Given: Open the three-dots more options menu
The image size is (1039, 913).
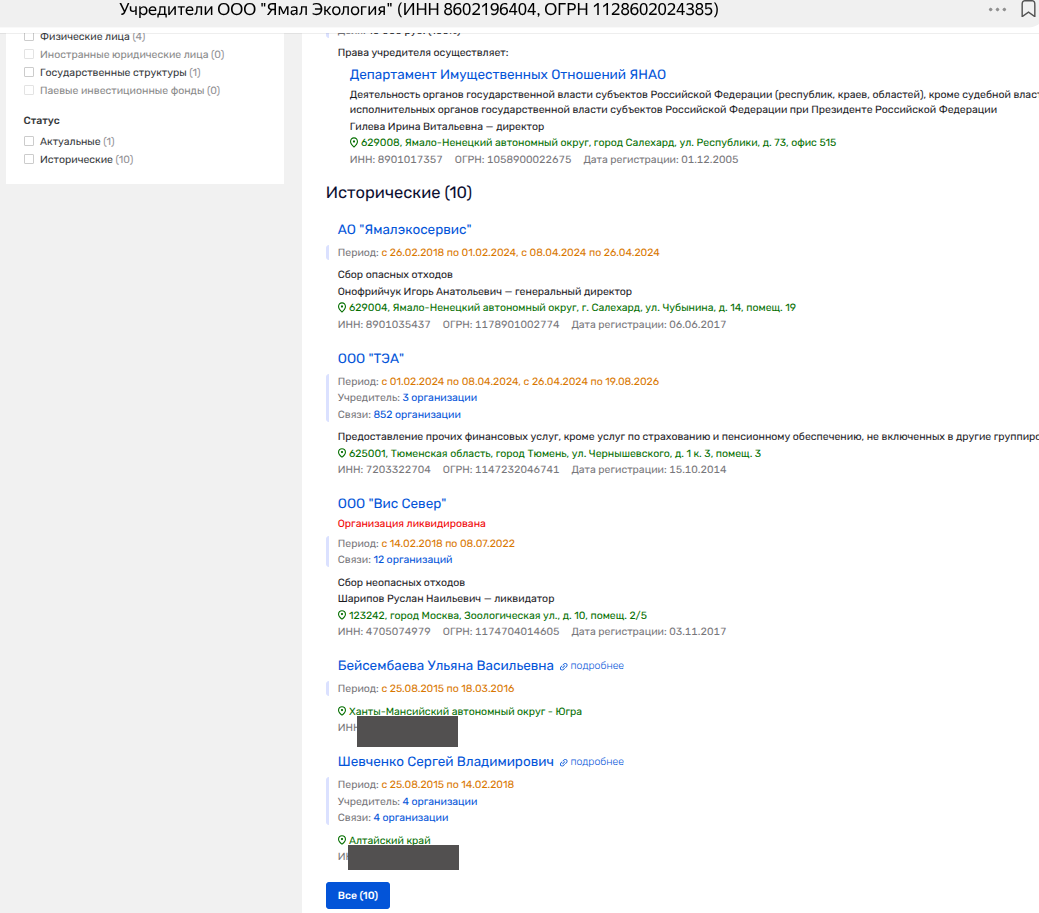Looking at the screenshot, I should (997, 9).
